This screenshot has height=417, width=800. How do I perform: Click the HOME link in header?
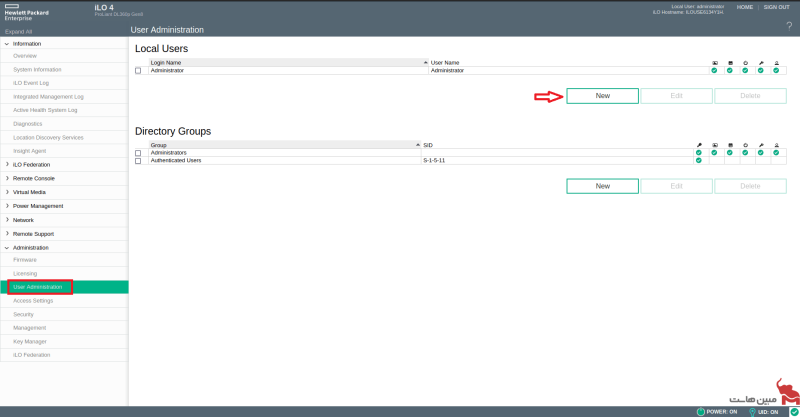[x=745, y=7]
